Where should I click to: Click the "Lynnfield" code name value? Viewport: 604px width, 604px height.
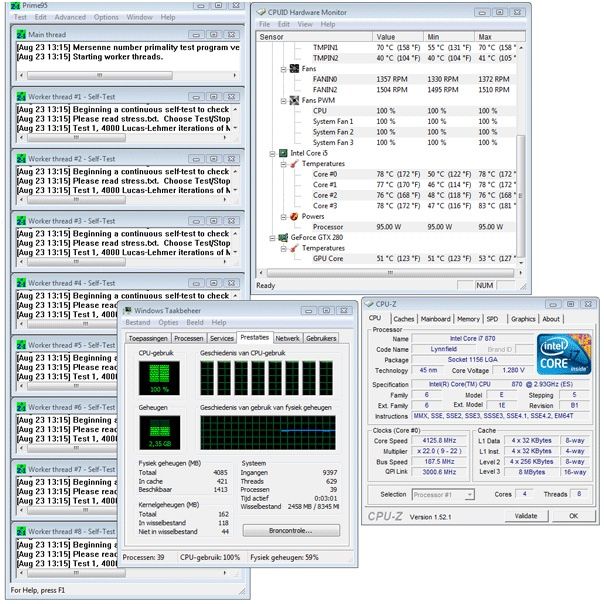[x=443, y=349]
